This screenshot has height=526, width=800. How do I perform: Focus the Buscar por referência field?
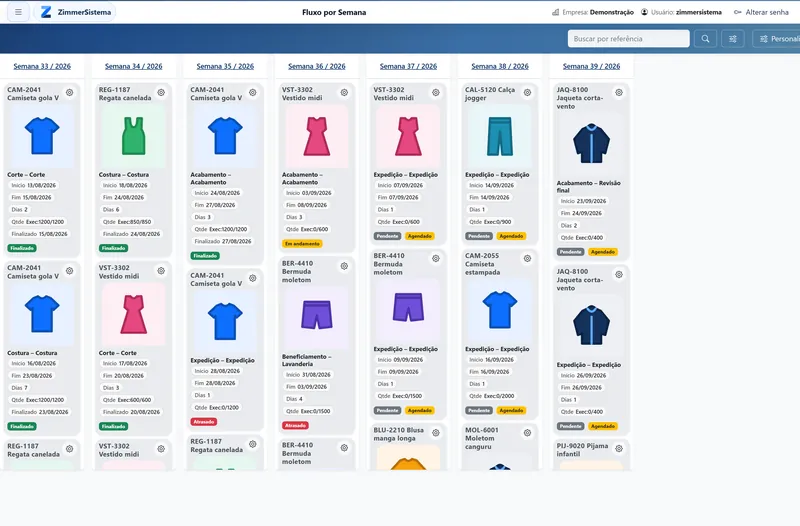click(x=629, y=39)
